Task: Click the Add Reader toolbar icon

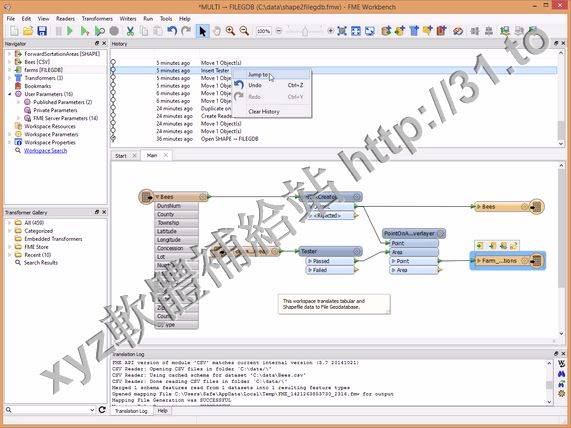Action: click(386, 31)
